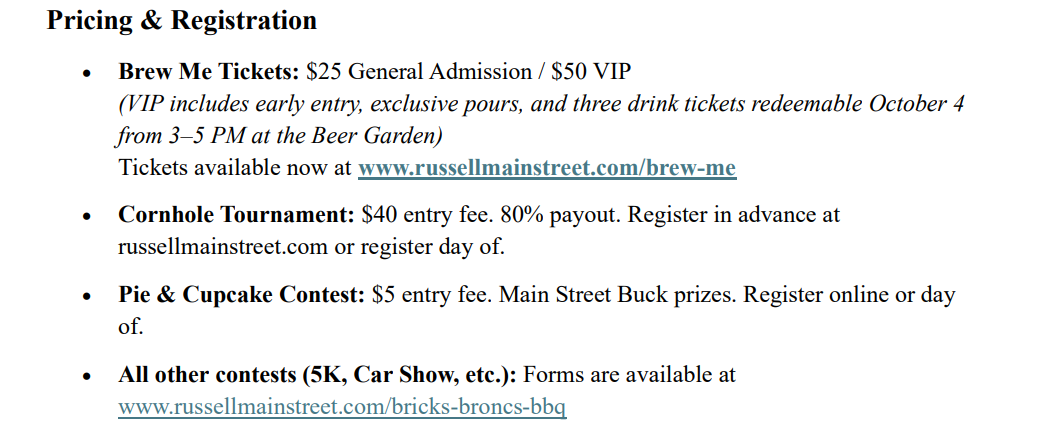This screenshot has height=442, width=1056.
Task: Open the russellmainstreet.com/brew-me ticket link
Action: tap(547, 168)
